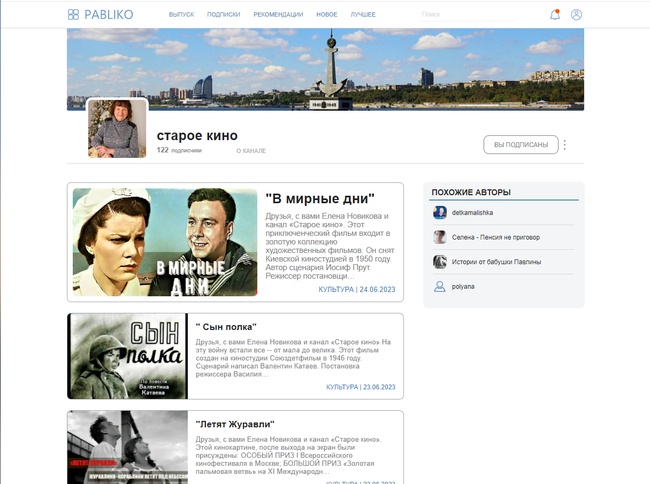Viewport: 650px width, 484px height.
Task: Open the polyana author name
Action: click(x=463, y=286)
